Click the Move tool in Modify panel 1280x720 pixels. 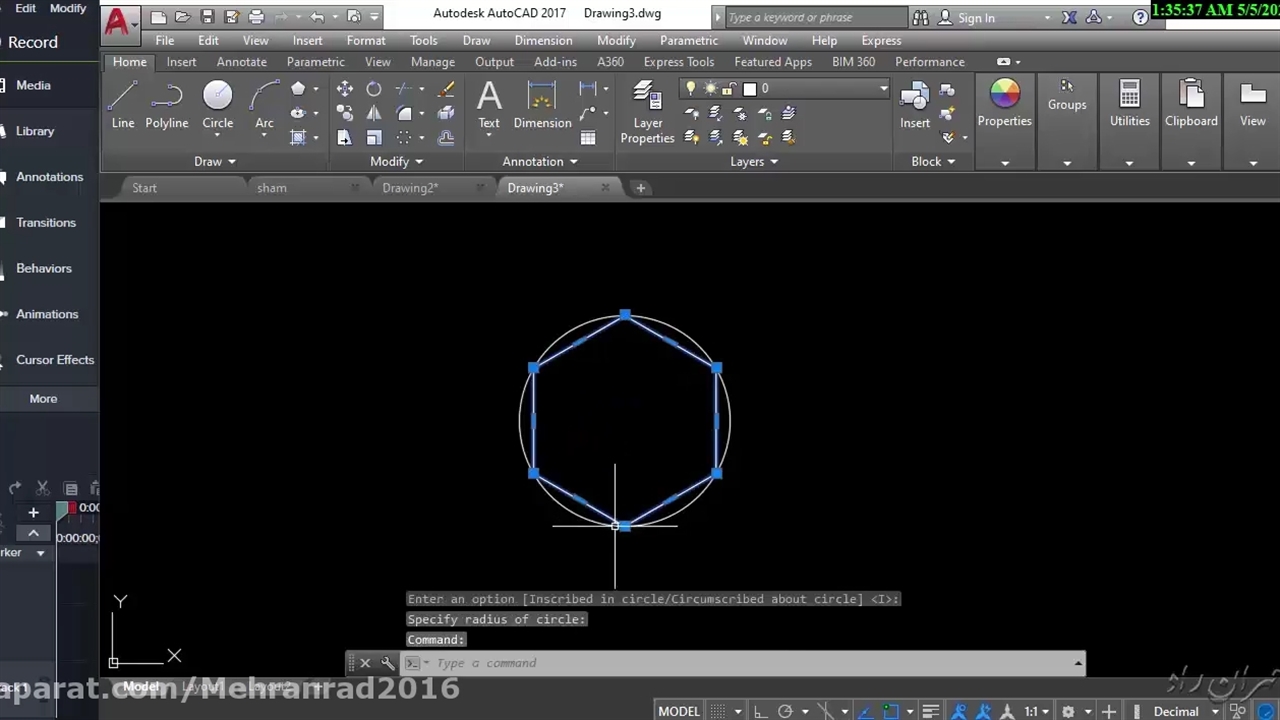point(344,89)
